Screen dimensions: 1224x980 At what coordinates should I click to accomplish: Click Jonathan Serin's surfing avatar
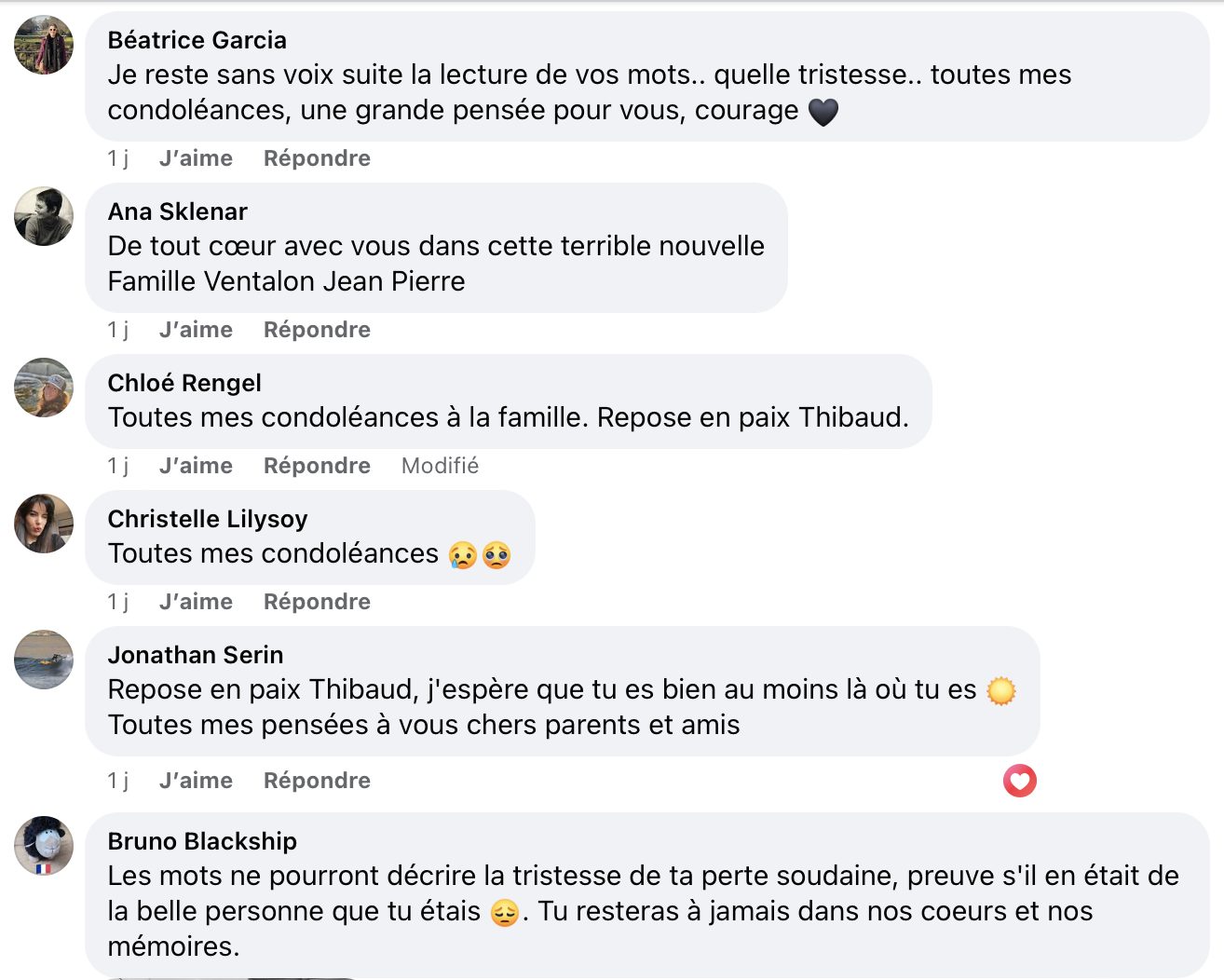point(44,660)
